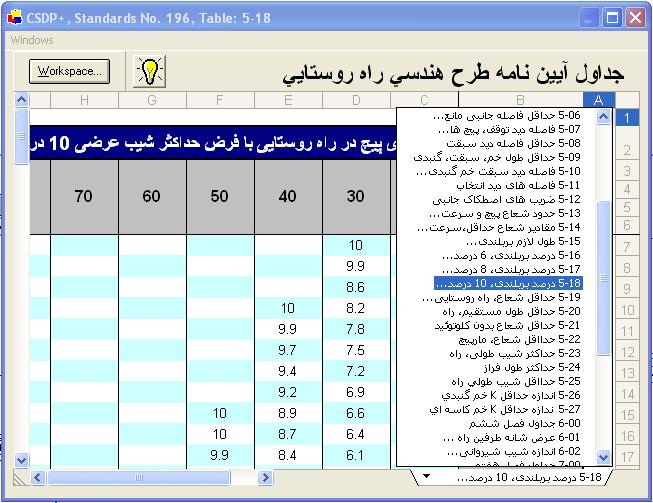Select the cell showing 9.9 in column F
The image size is (653, 503).
(x=219, y=455)
